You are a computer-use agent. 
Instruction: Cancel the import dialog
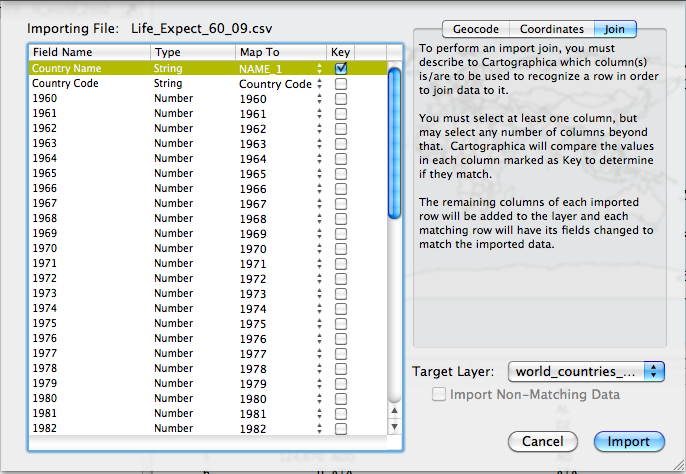[x=543, y=441]
